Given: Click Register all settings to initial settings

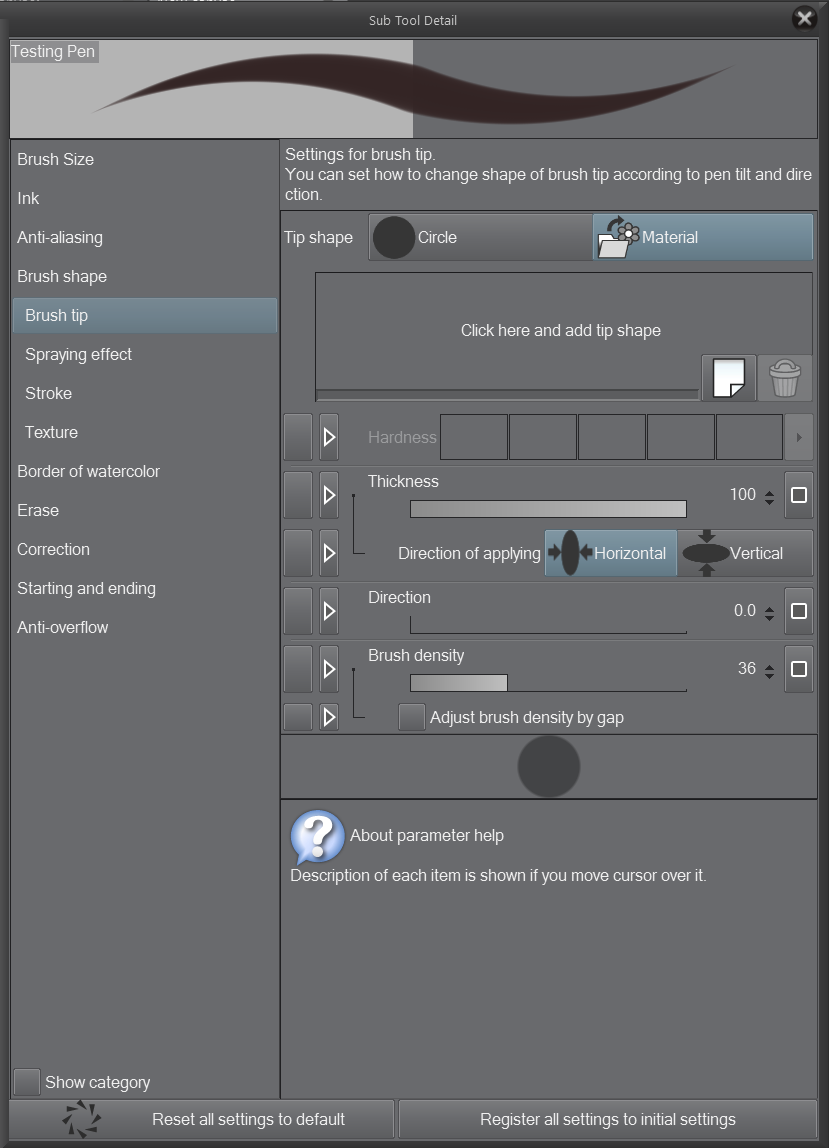Looking at the screenshot, I should tap(608, 1119).
